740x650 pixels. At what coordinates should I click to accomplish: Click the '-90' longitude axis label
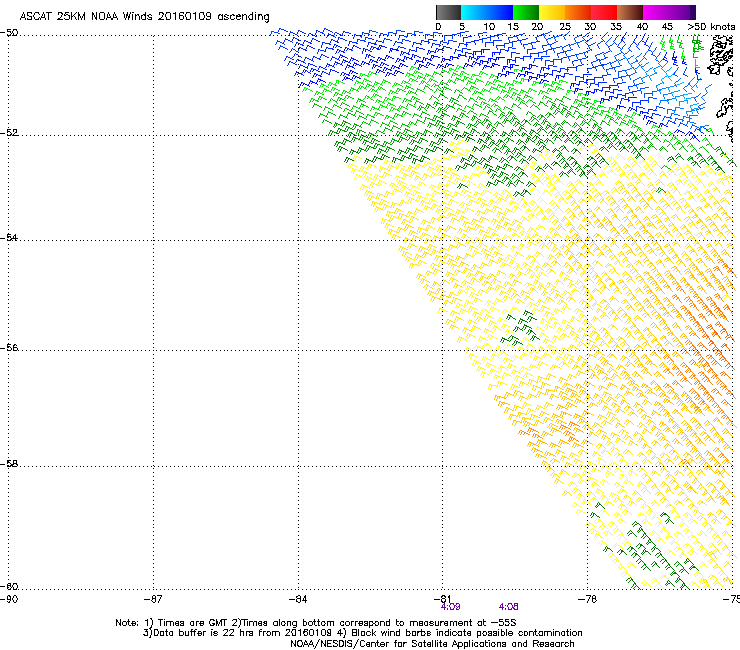pyautogui.click(x=9, y=599)
